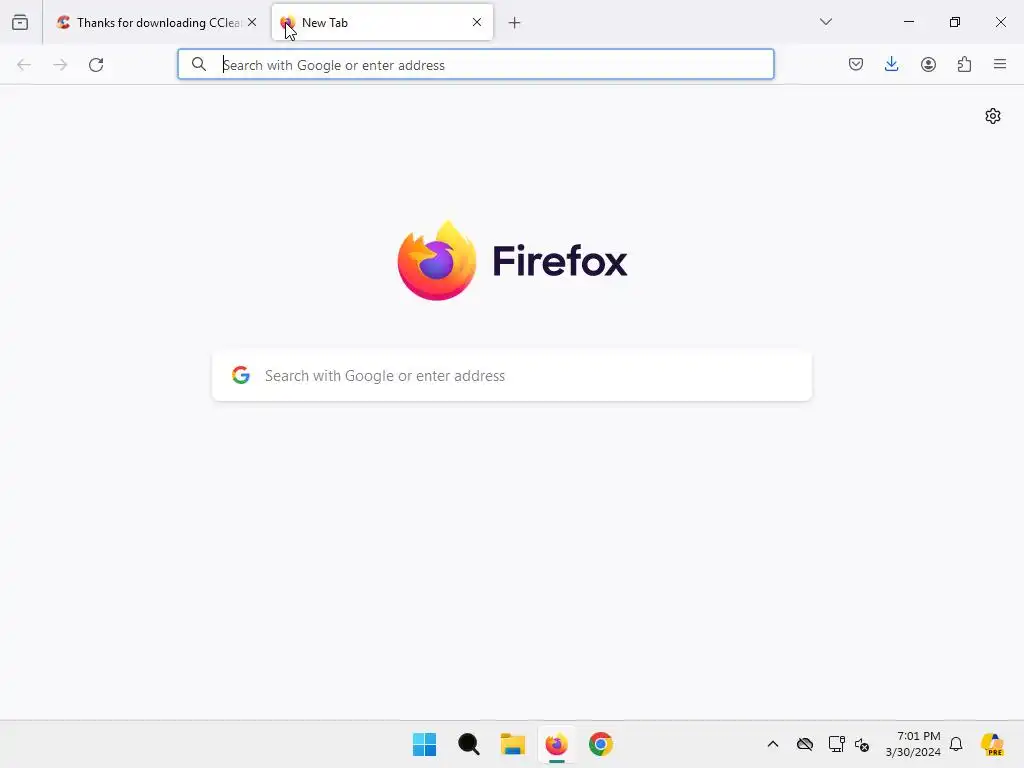Viewport: 1024px width, 768px height.
Task: Go back one page
Action: [x=24, y=65]
